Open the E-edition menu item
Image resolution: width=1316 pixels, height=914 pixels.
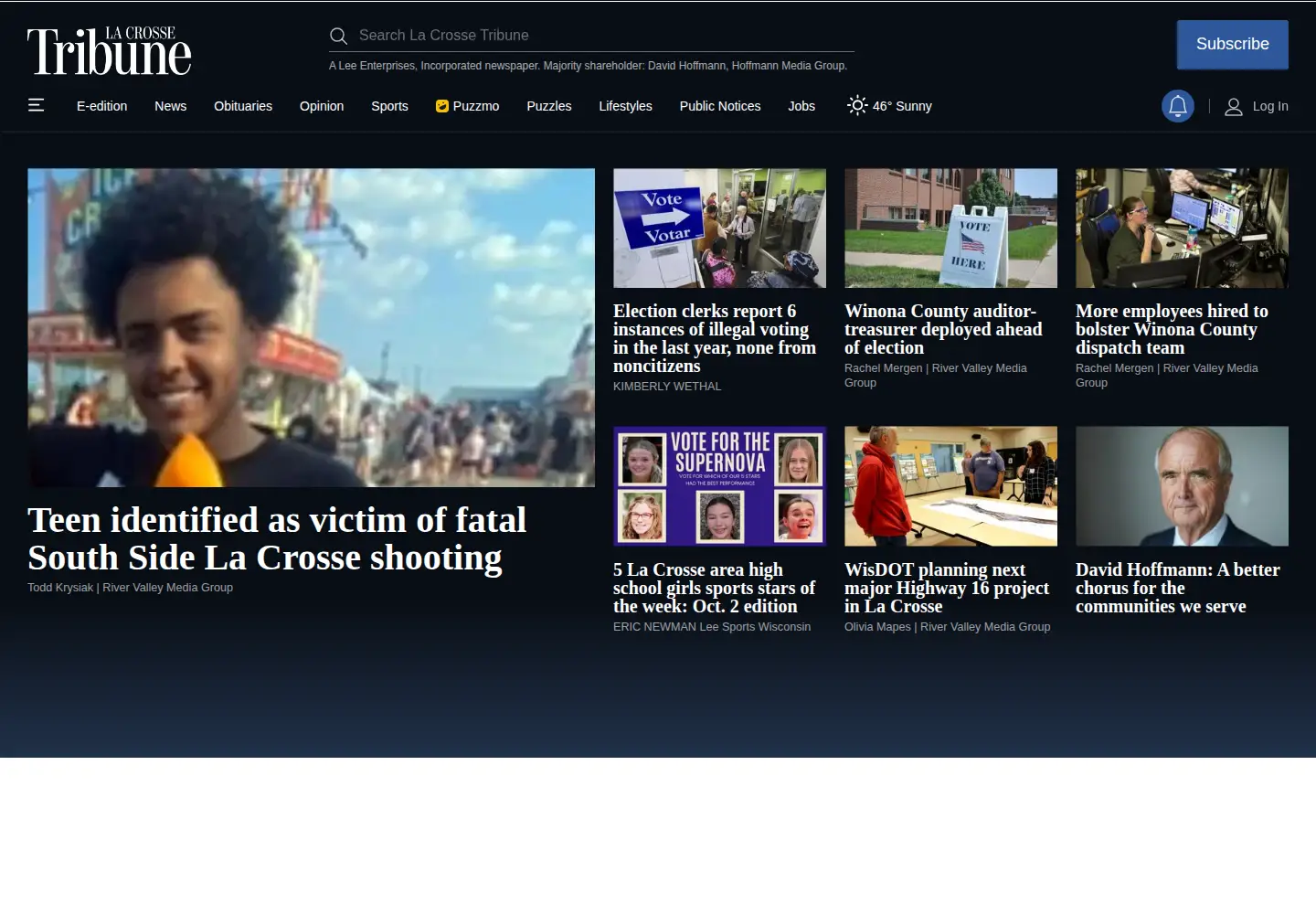click(101, 106)
